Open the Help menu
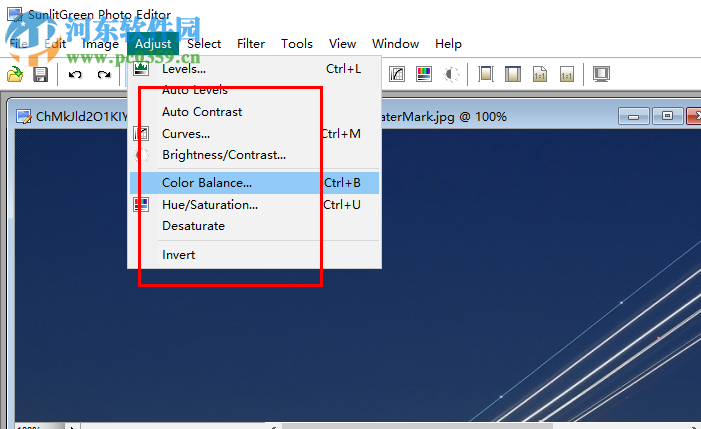This screenshot has height=429, width=701. click(x=448, y=44)
